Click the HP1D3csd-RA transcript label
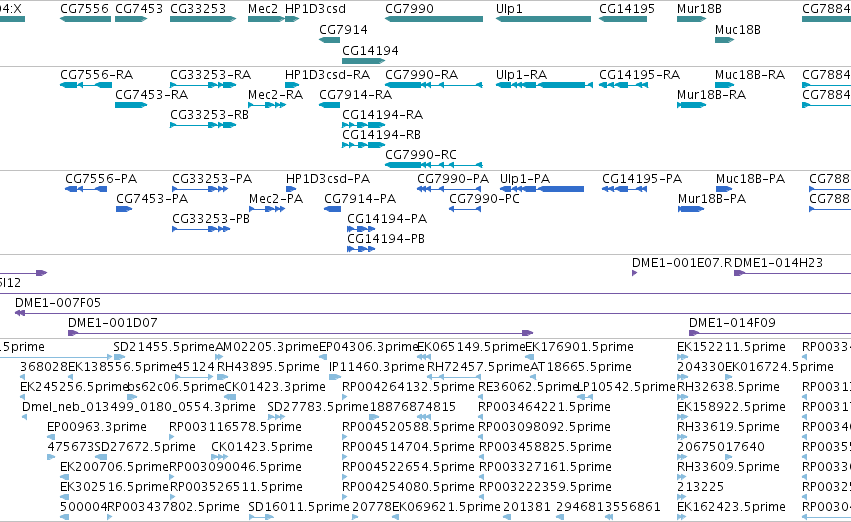 [327, 74]
